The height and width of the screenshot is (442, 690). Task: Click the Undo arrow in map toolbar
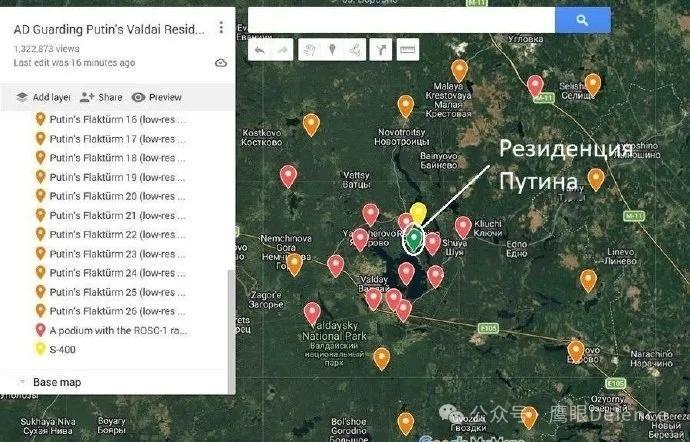coord(260,50)
